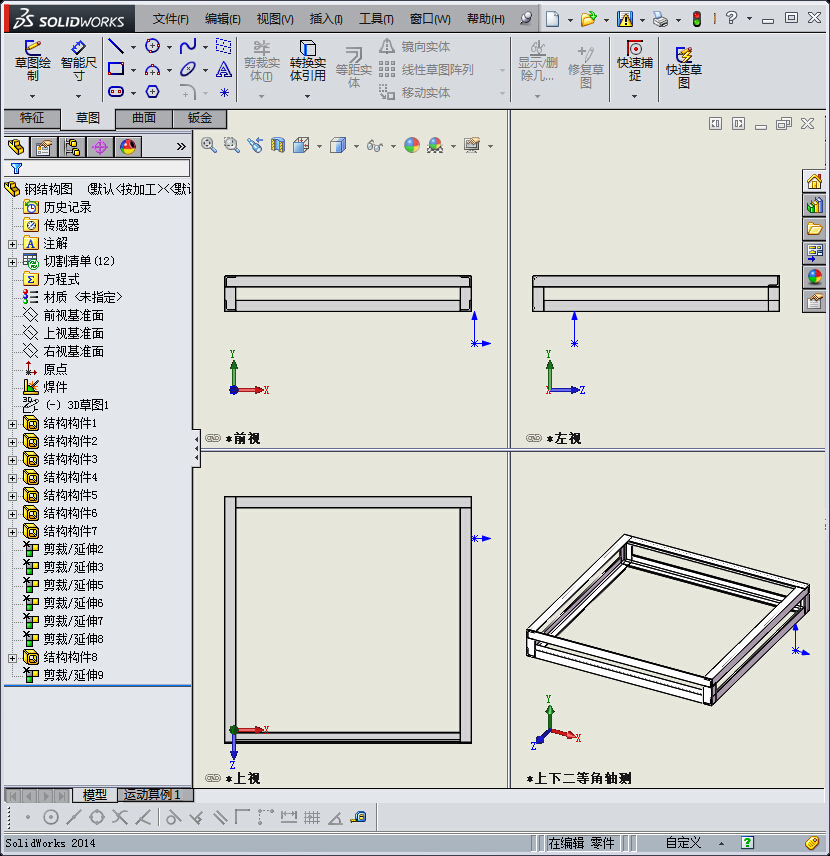Toggle the Center Point snap icon
The image size is (830, 856).
tap(51, 817)
